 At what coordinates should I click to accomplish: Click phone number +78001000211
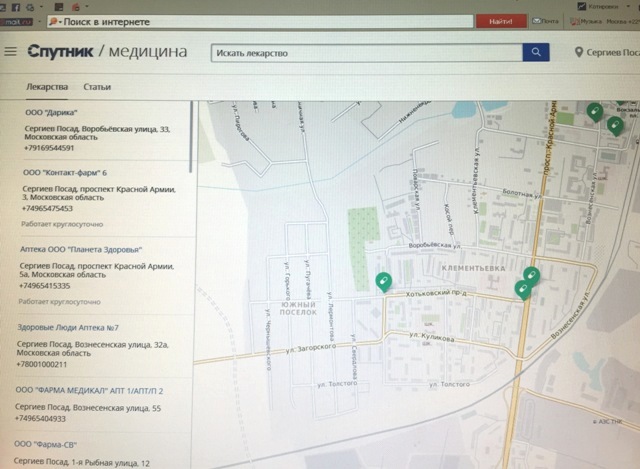(41, 364)
